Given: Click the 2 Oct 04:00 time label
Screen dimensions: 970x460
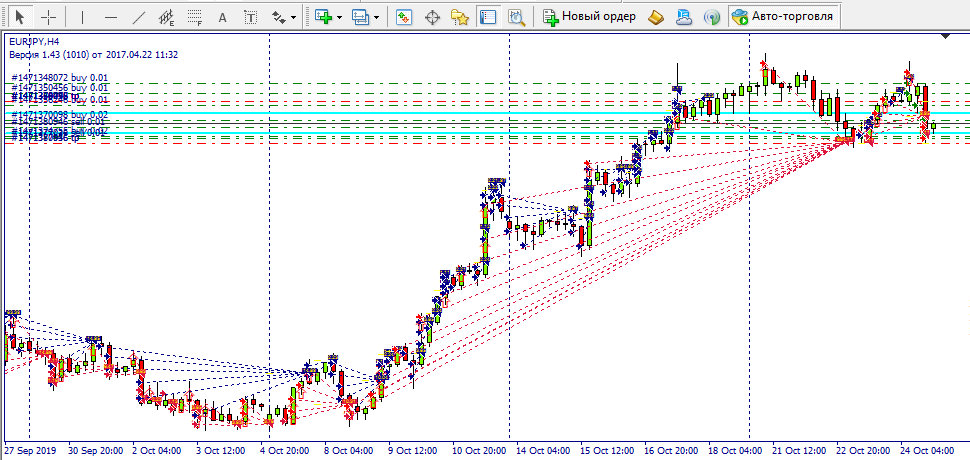Looking at the screenshot, I should pyautogui.click(x=157, y=450).
